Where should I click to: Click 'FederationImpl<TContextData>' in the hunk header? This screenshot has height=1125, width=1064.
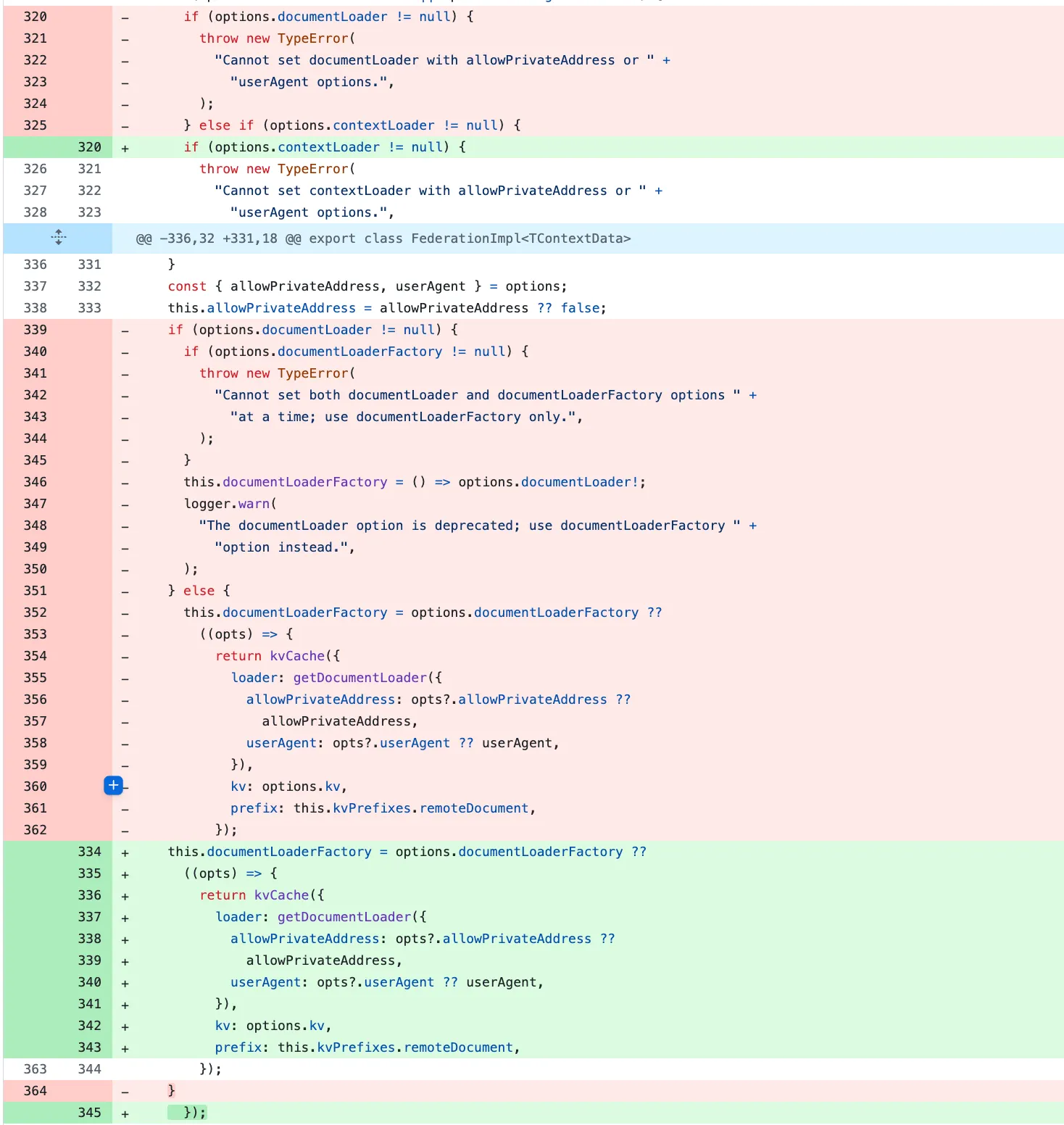[520, 238]
